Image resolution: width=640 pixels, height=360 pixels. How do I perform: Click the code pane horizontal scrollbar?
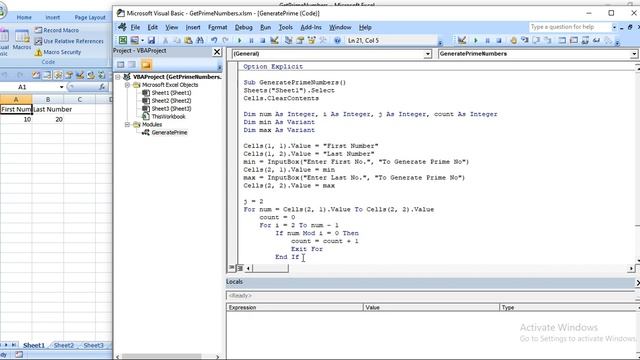[439, 268]
